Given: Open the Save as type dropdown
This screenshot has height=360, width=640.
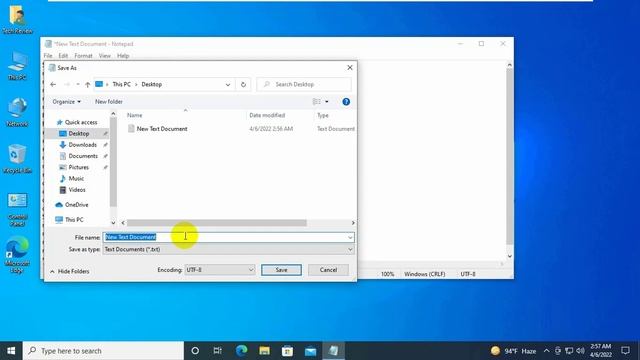Looking at the screenshot, I should (228, 249).
